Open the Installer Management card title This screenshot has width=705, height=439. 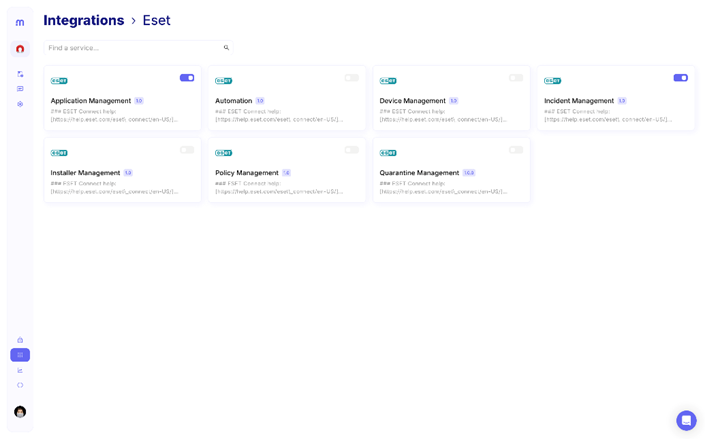(x=85, y=173)
